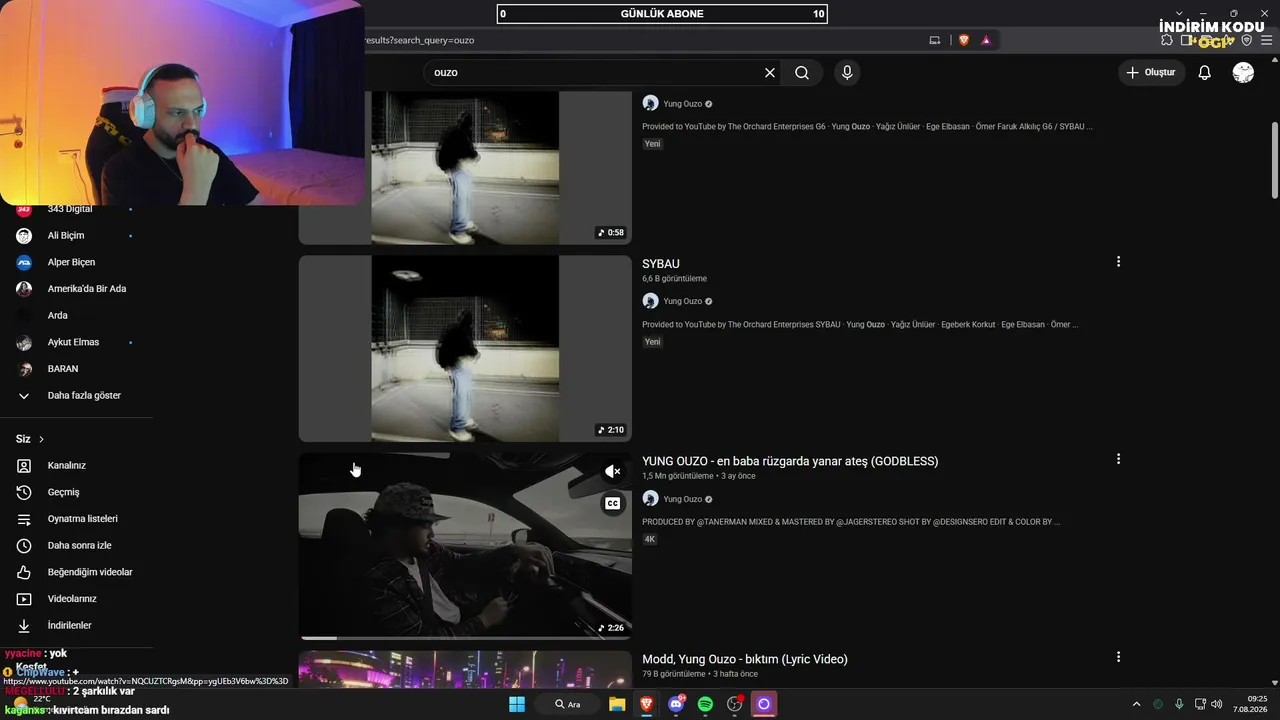
Task: Open the SYBAU video title
Action: tap(661, 264)
